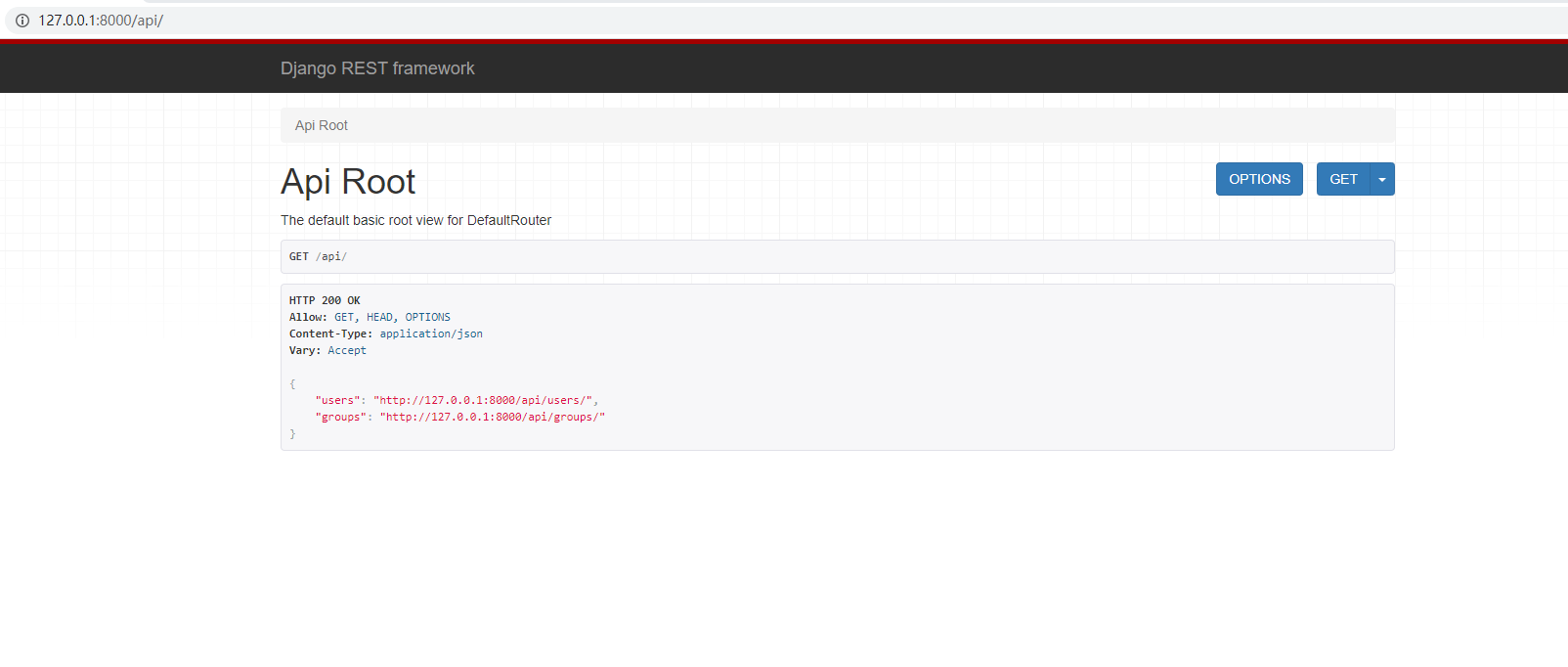Open the groups API endpoint link

(492, 417)
